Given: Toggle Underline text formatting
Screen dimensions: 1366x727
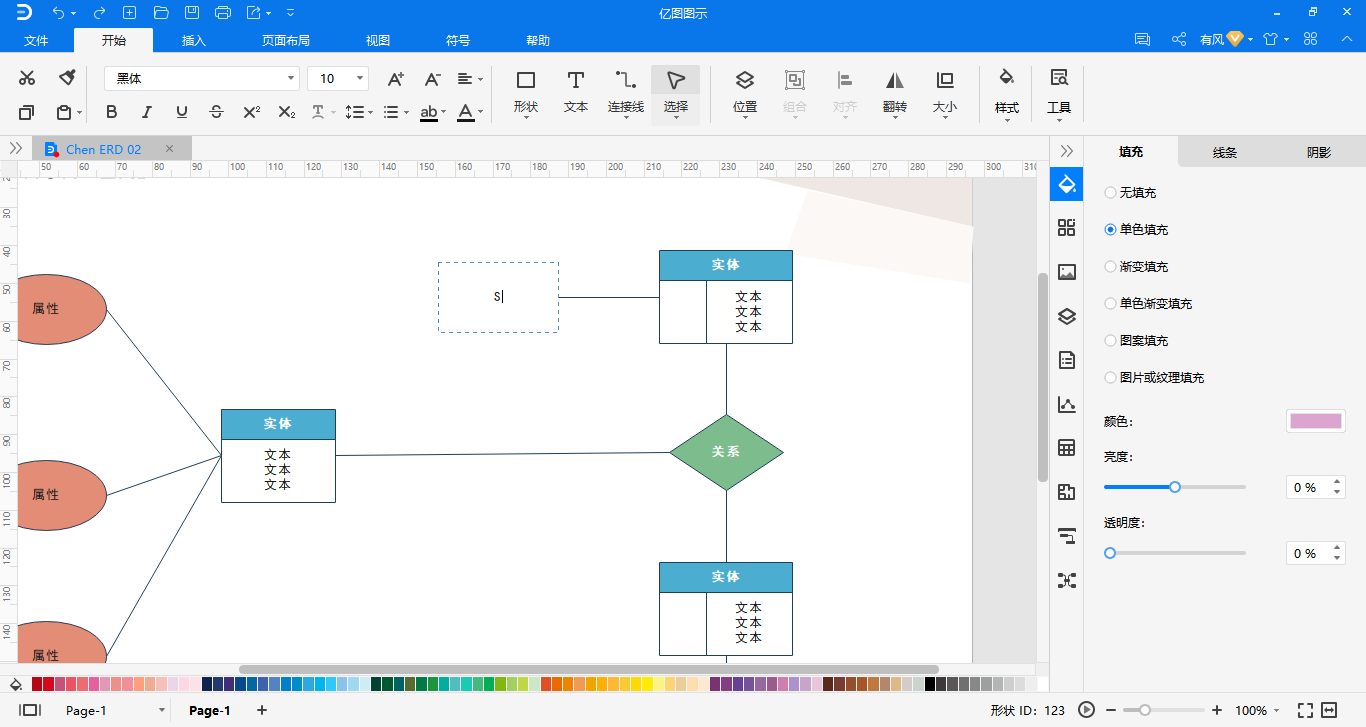Looking at the screenshot, I should 181,112.
